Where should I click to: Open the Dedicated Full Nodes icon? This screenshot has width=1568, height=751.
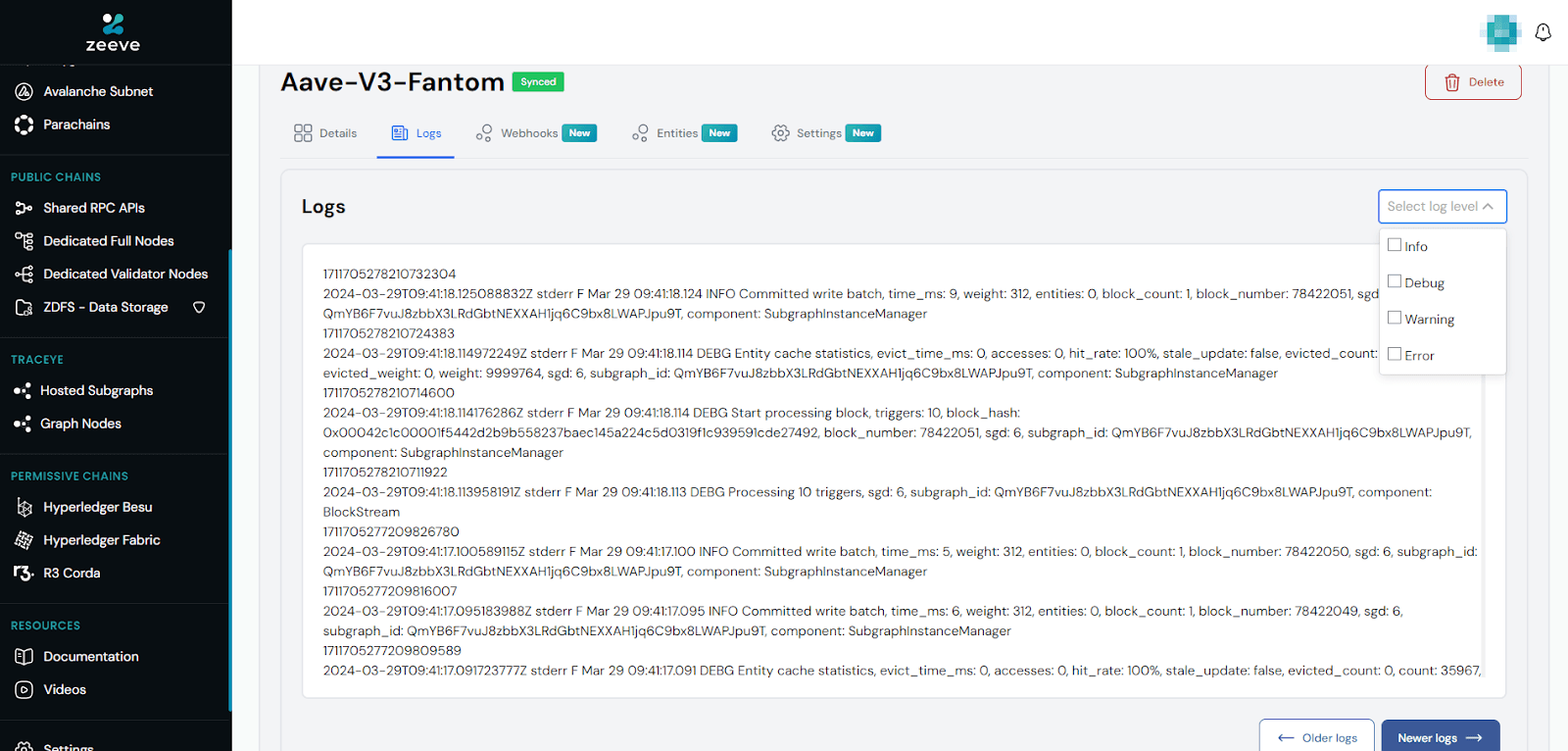24,241
